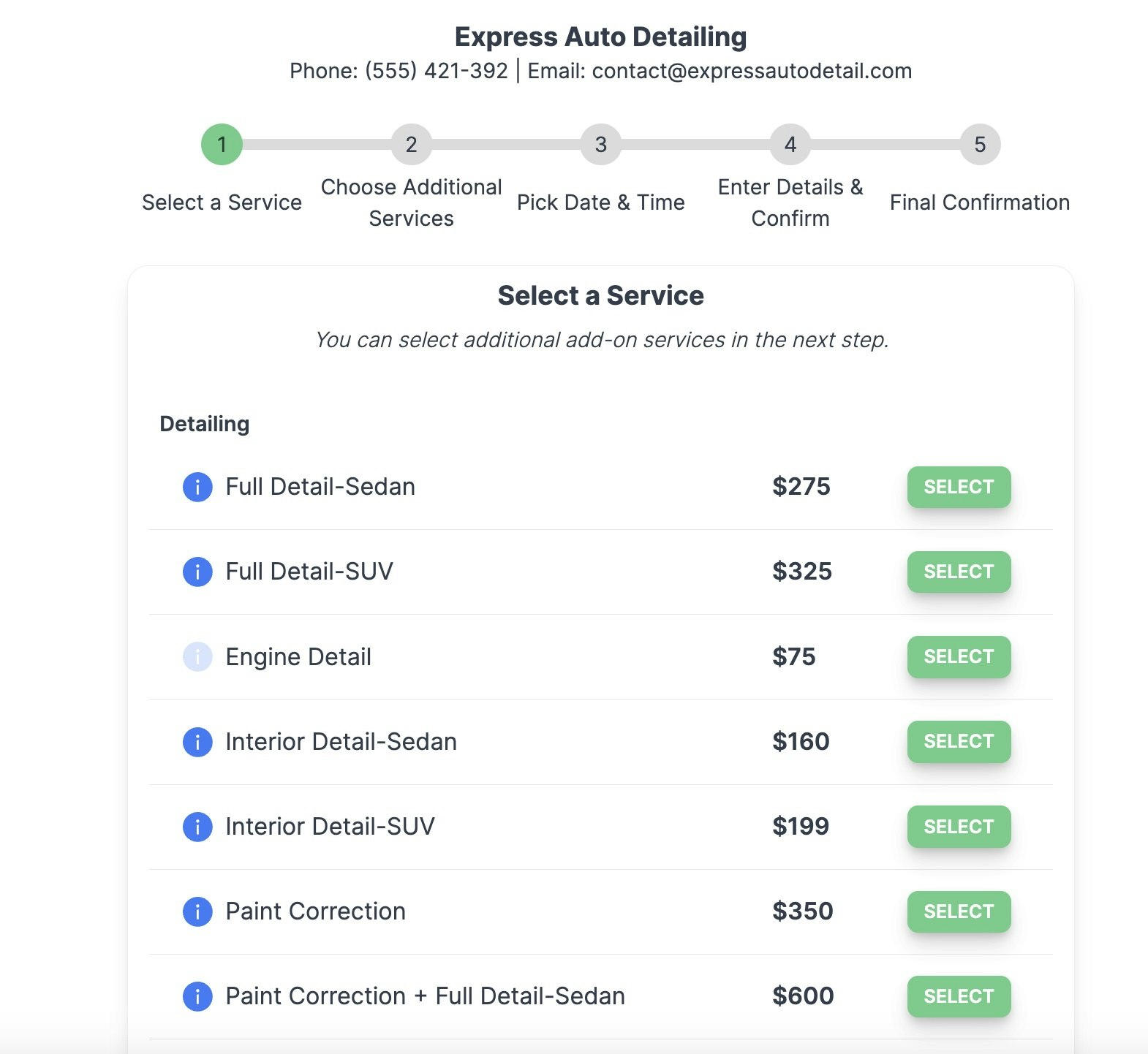
Task: Select the $325 Full Detail-SUV service
Action: click(x=959, y=572)
